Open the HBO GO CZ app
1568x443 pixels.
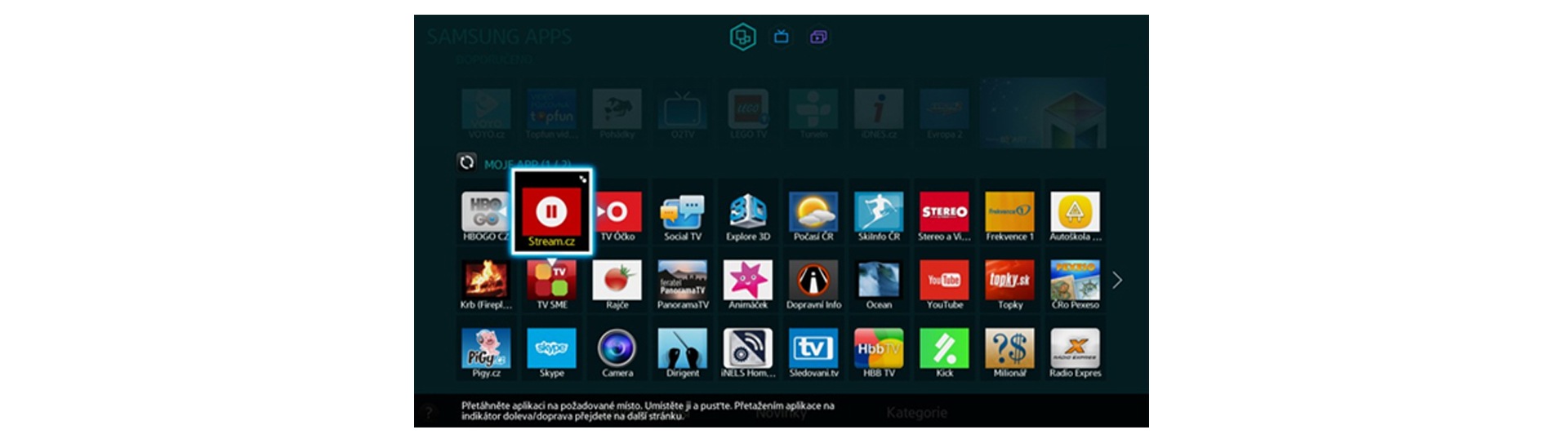pyautogui.click(x=486, y=217)
